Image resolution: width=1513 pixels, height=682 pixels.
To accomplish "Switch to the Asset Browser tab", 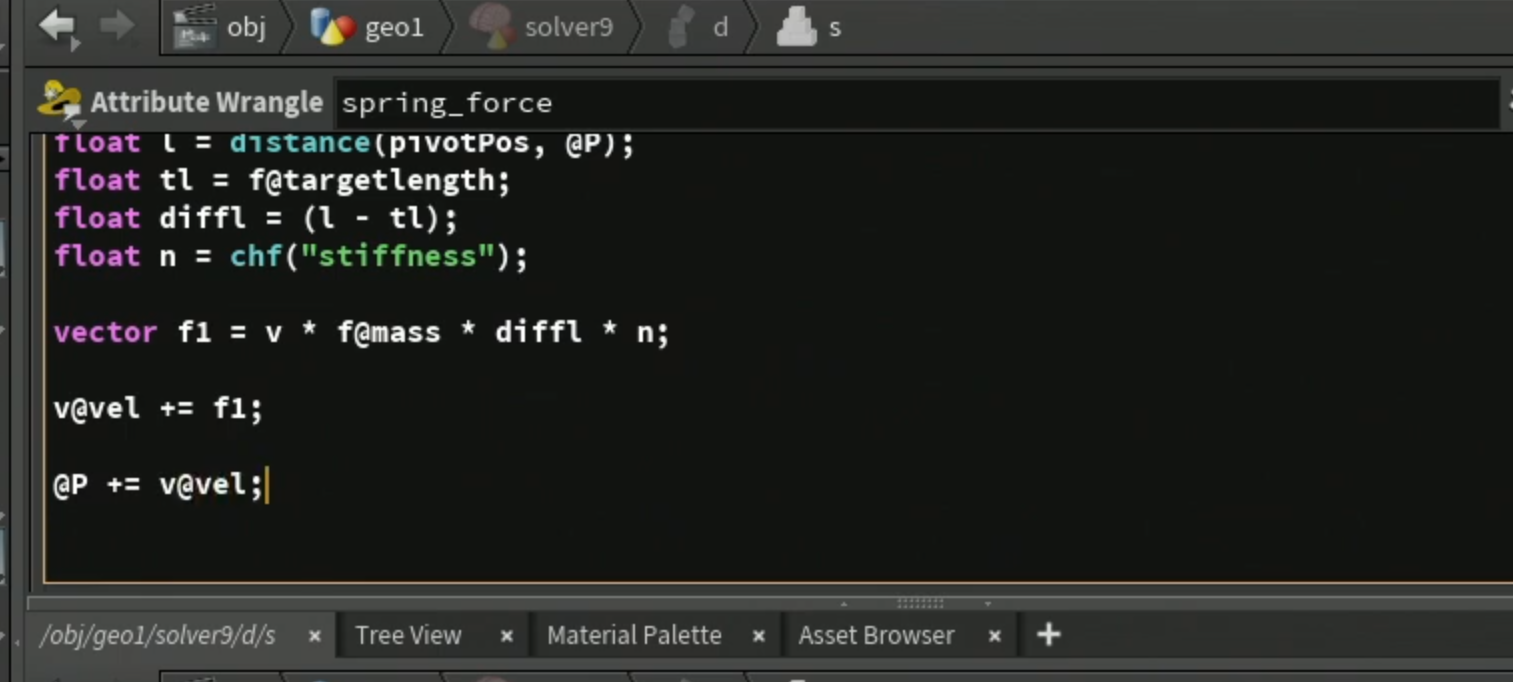I will pos(876,635).
